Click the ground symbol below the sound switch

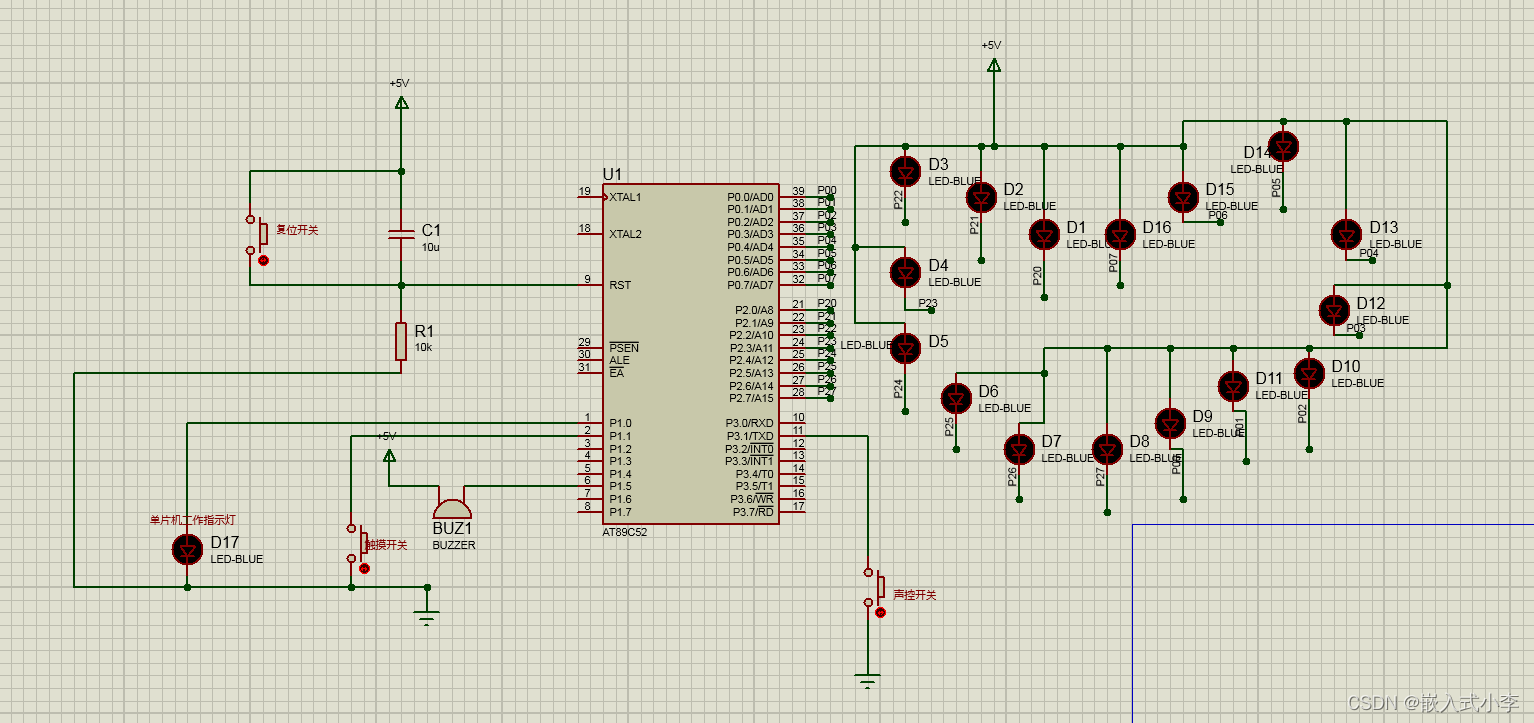tap(867, 683)
